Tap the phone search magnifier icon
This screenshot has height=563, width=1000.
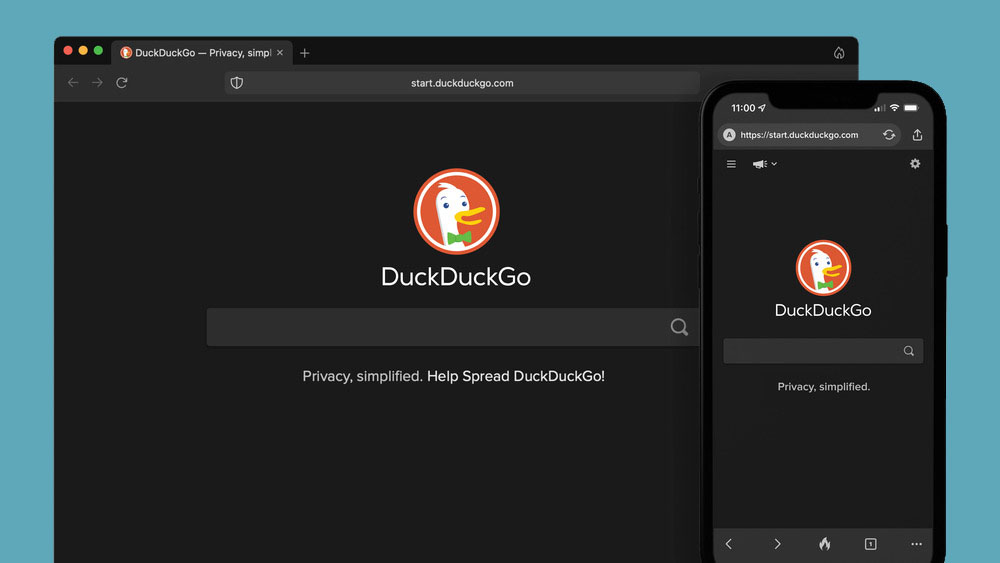coord(909,351)
